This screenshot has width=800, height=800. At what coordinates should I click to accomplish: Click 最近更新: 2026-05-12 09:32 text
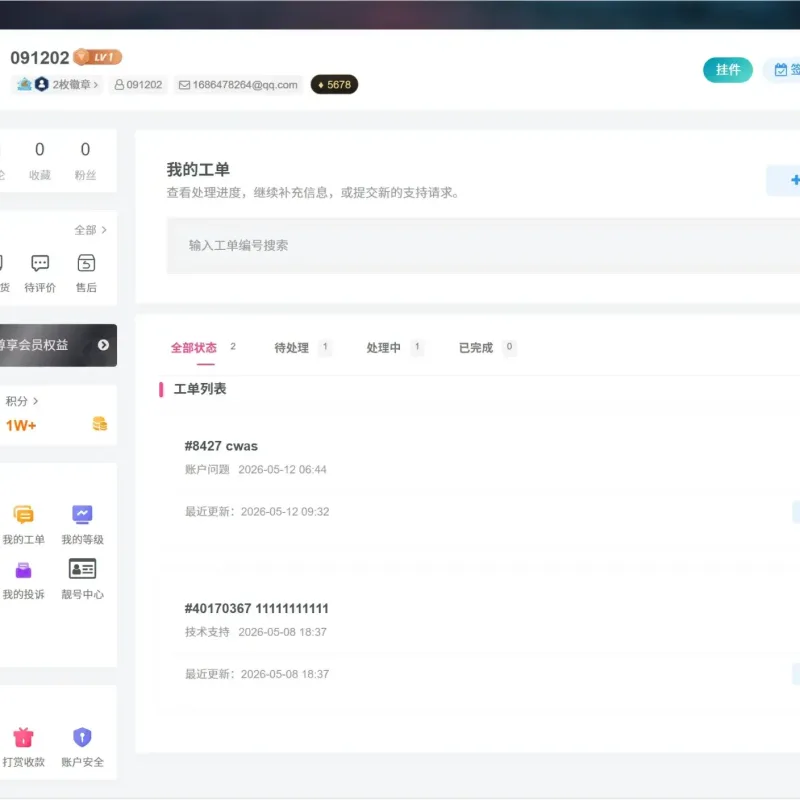(257, 511)
